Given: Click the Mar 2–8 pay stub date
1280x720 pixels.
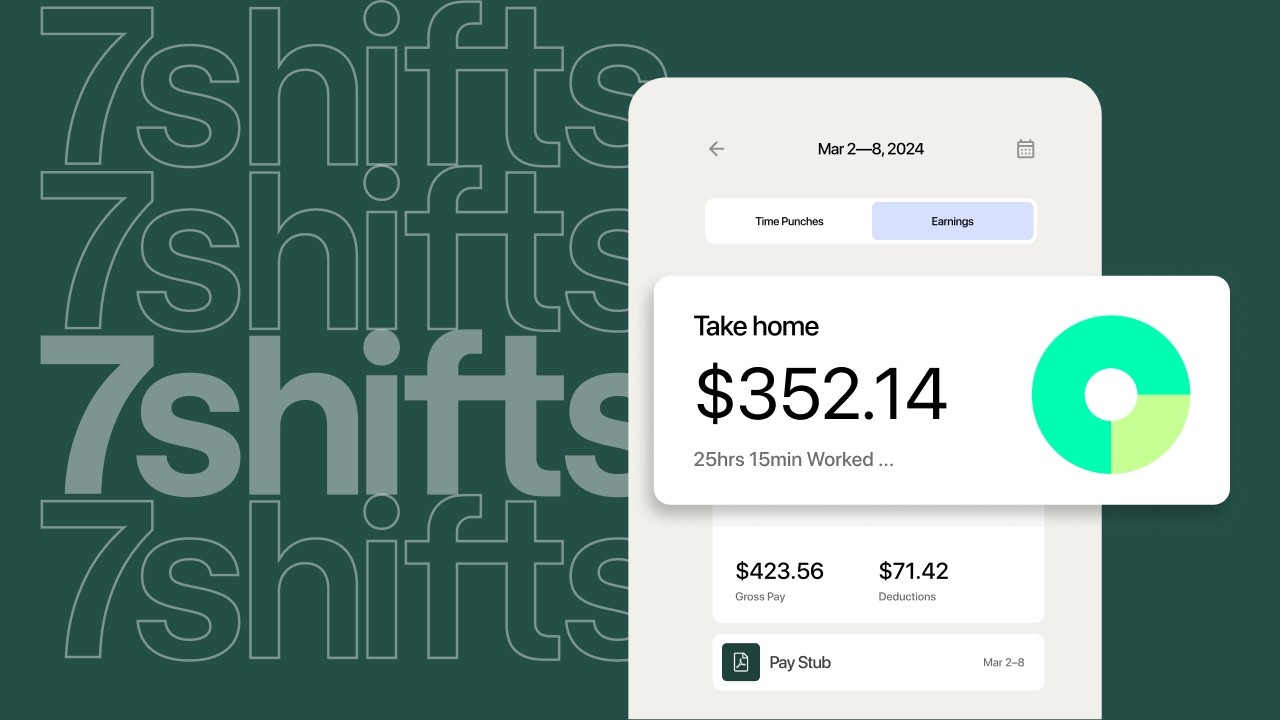Looking at the screenshot, I should (x=1003, y=663).
